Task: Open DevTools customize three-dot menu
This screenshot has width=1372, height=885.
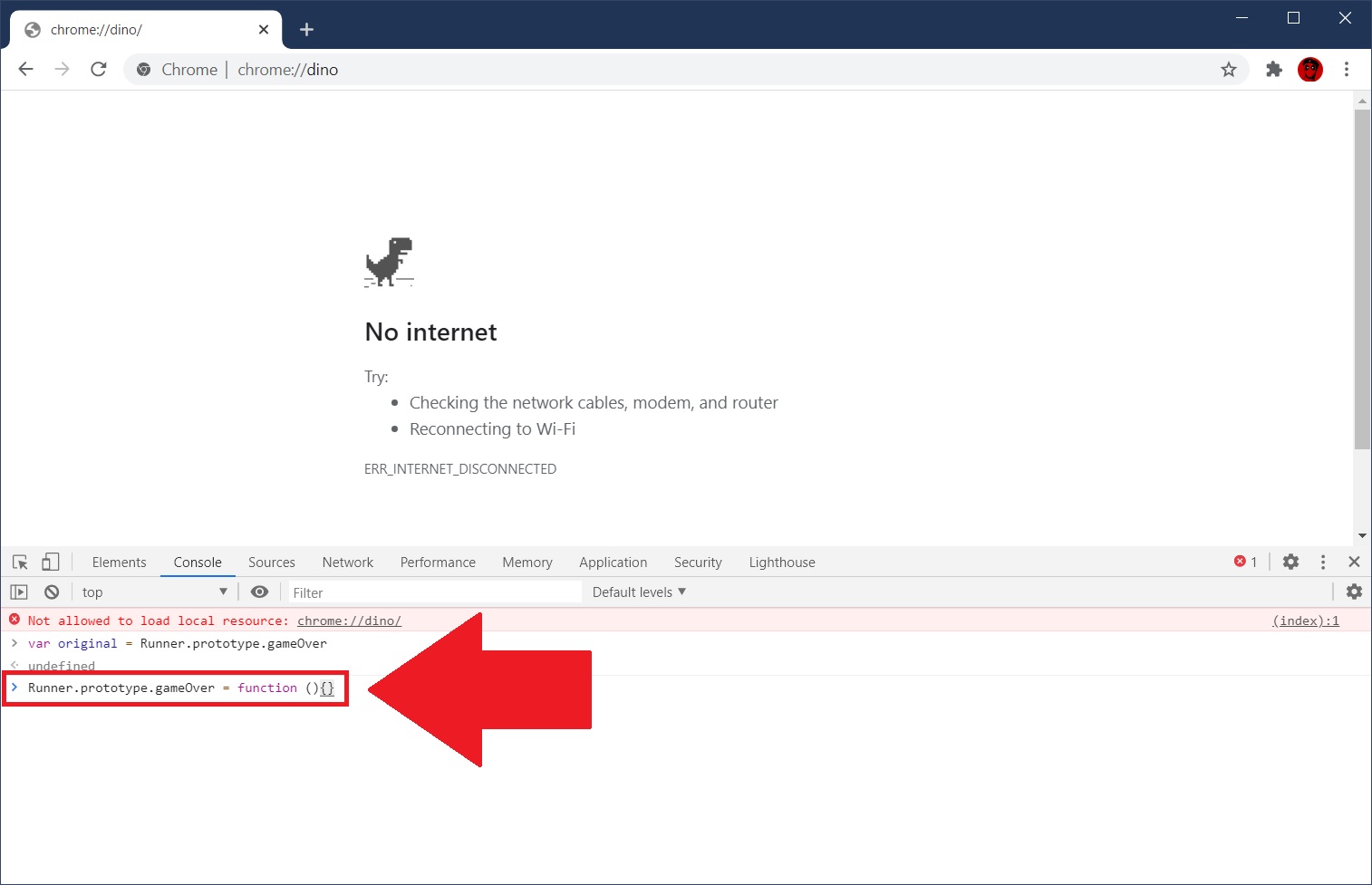Action: [x=1323, y=563]
